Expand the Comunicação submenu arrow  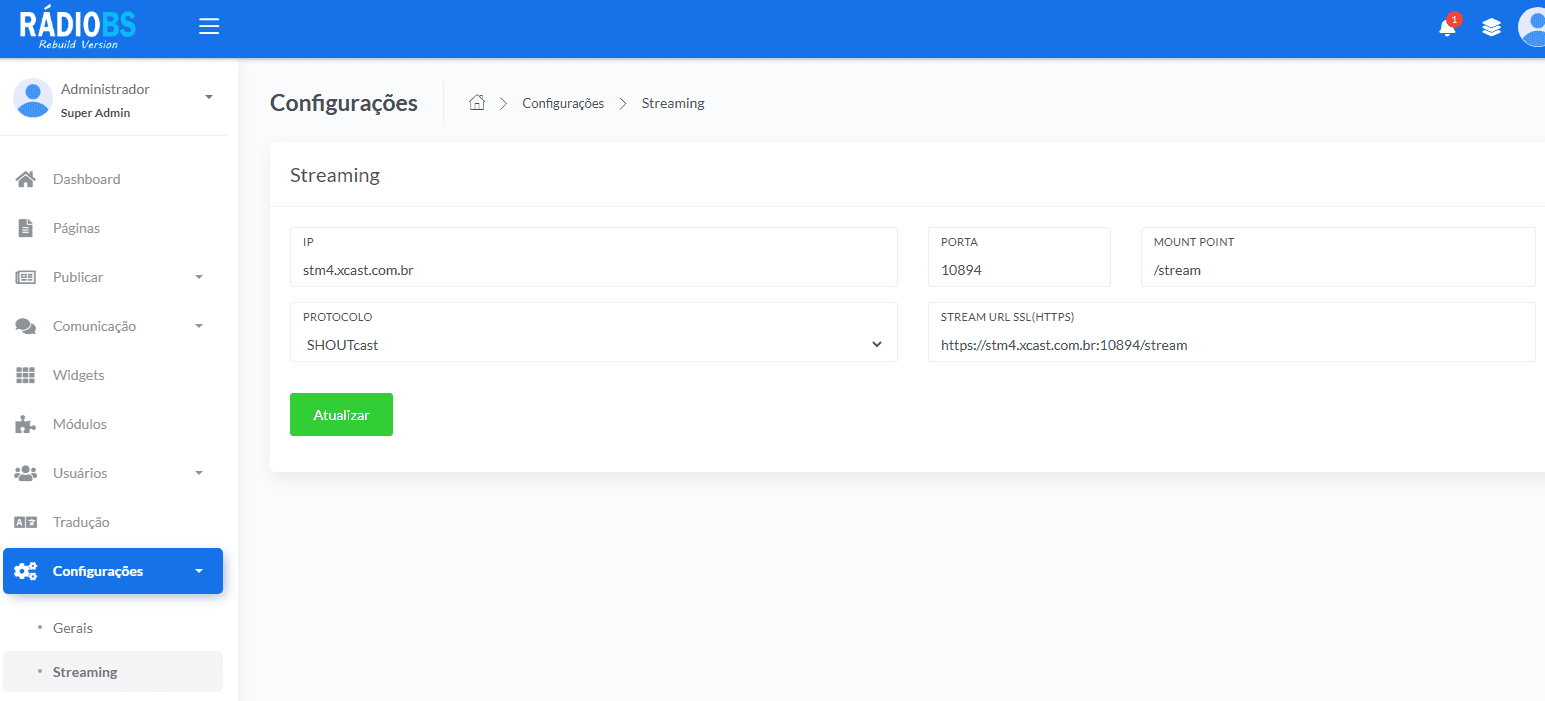pos(199,326)
